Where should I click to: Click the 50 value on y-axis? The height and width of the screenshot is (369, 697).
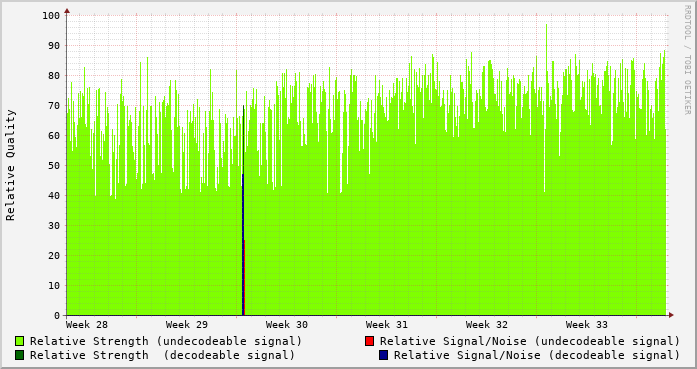click(x=54, y=165)
